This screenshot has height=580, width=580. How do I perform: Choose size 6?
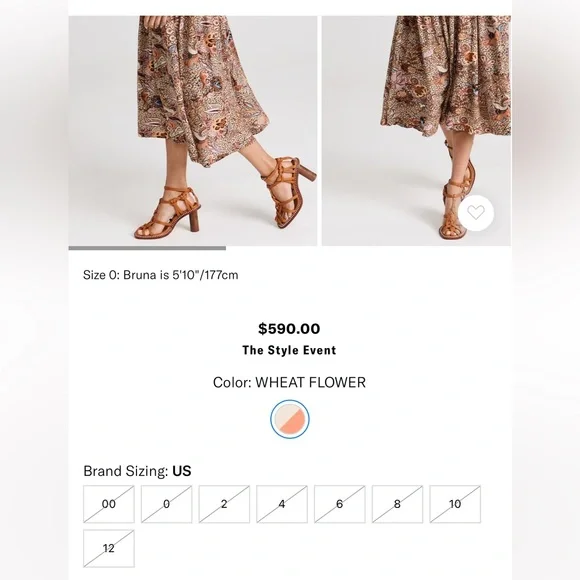pos(340,504)
